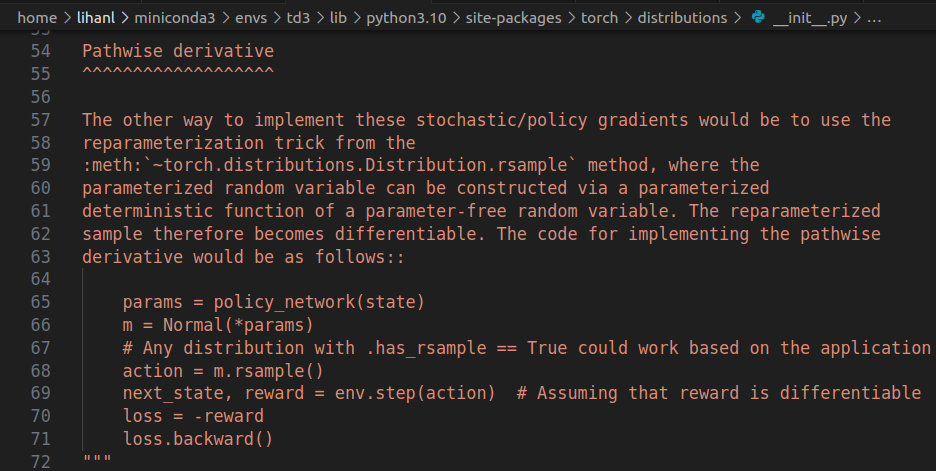Select the 'home' breadcrumb folder
936x471 pixels.
pos(37,18)
